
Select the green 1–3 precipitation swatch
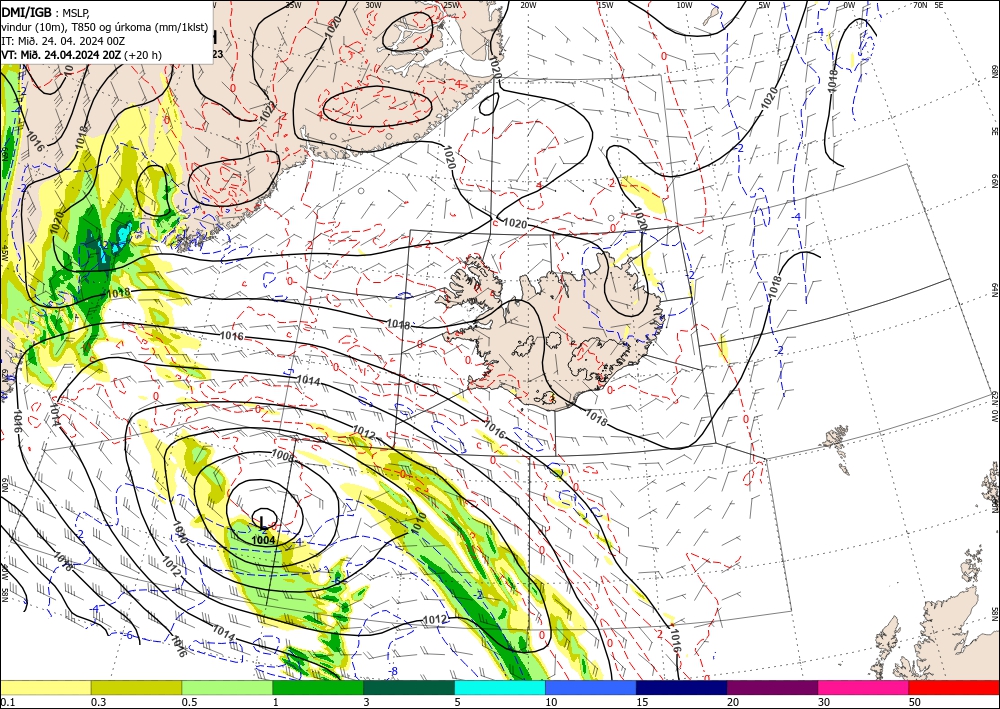[318, 687]
